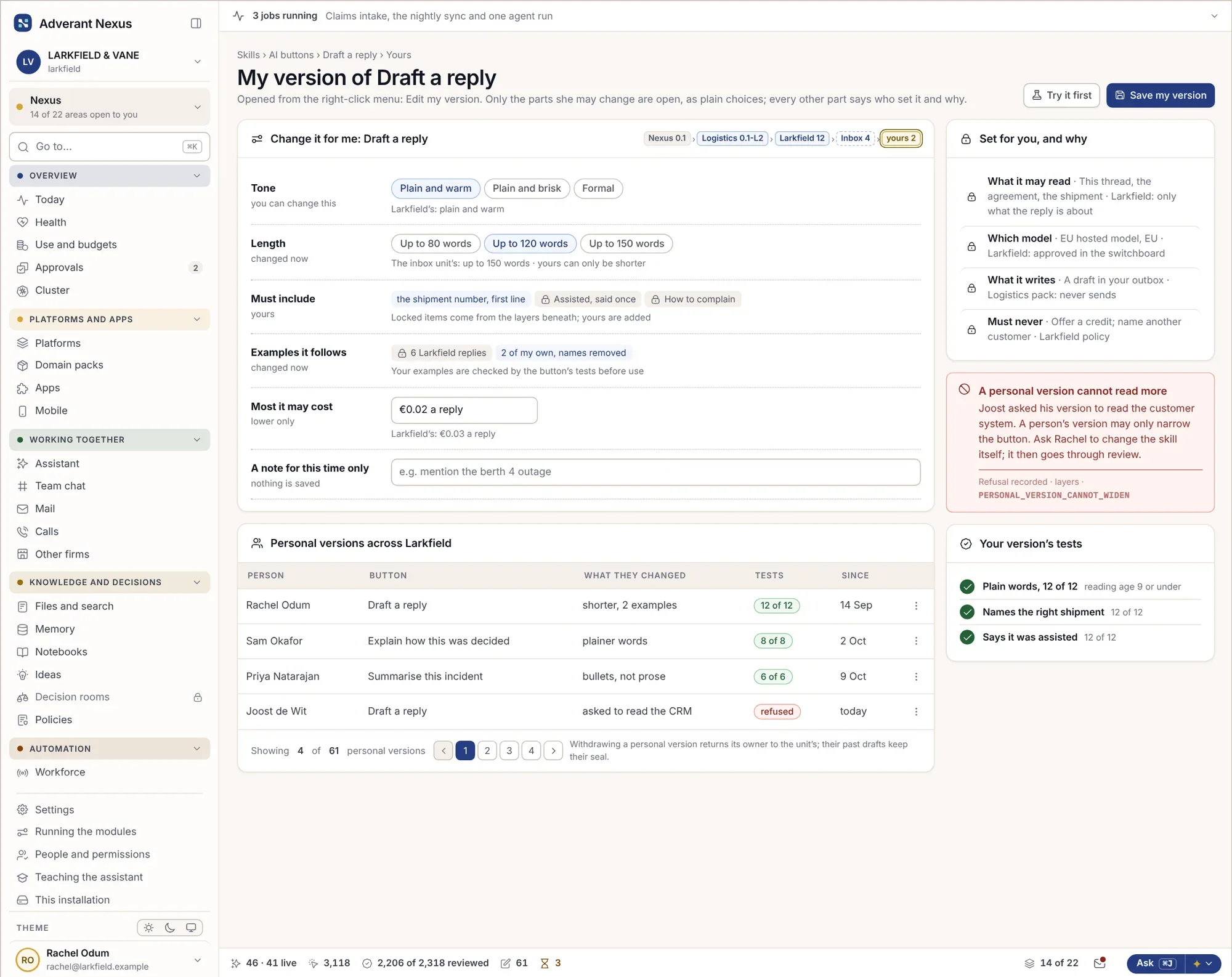Screen dimensions: 1232x977
Task: Click the hourglass pending count in status bar
Action: click(x=551, y=963)
